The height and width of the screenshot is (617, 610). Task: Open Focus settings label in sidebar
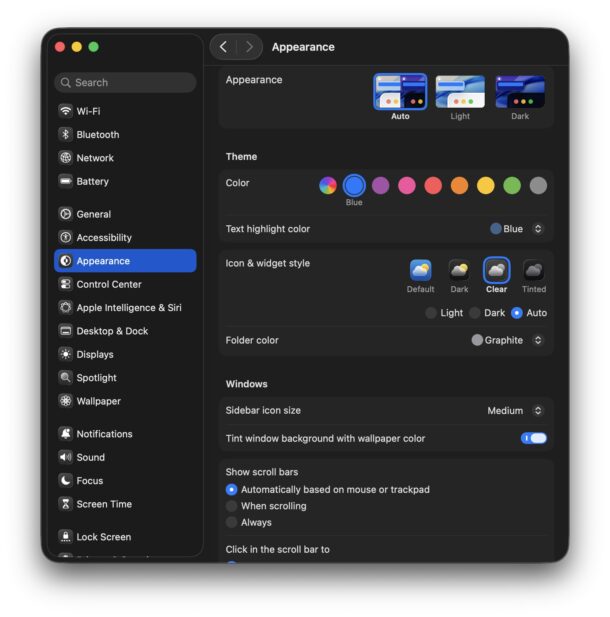89,480
